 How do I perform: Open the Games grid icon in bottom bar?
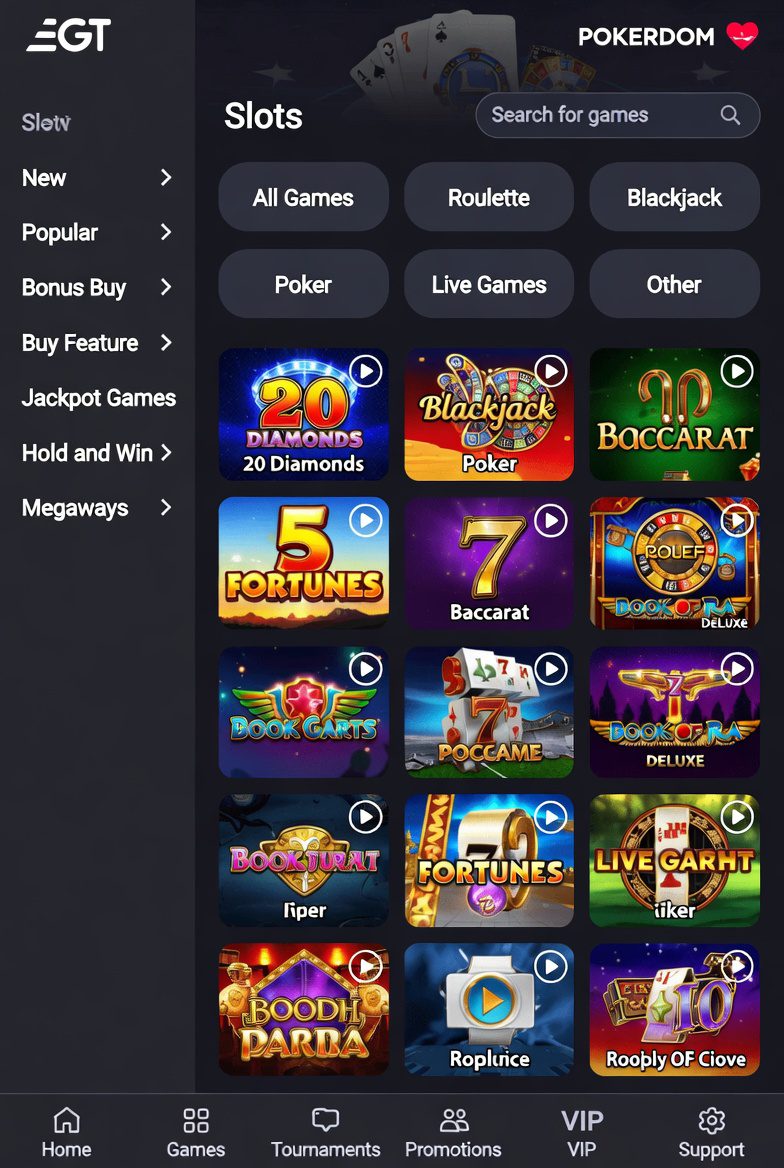[195, 1120]
